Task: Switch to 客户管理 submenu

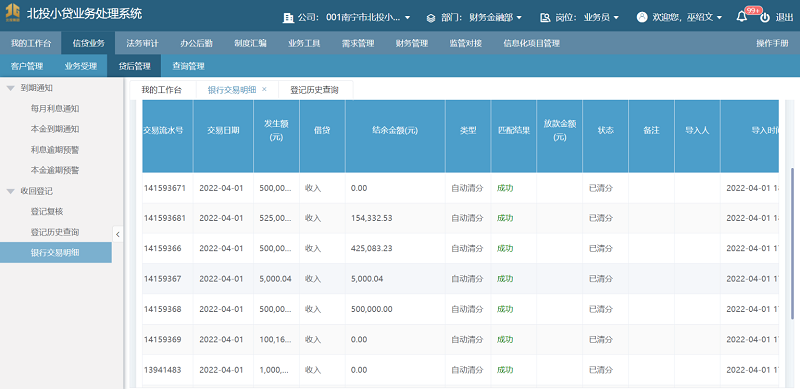Action: [27, 66]
